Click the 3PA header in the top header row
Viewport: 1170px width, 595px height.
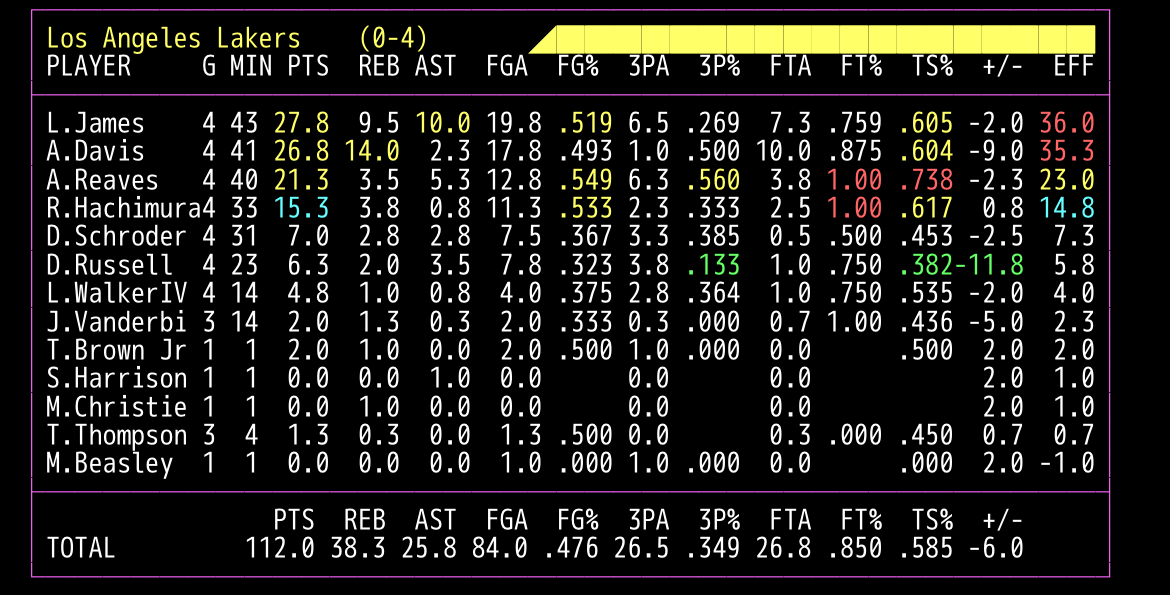click(x=648, y=66)
